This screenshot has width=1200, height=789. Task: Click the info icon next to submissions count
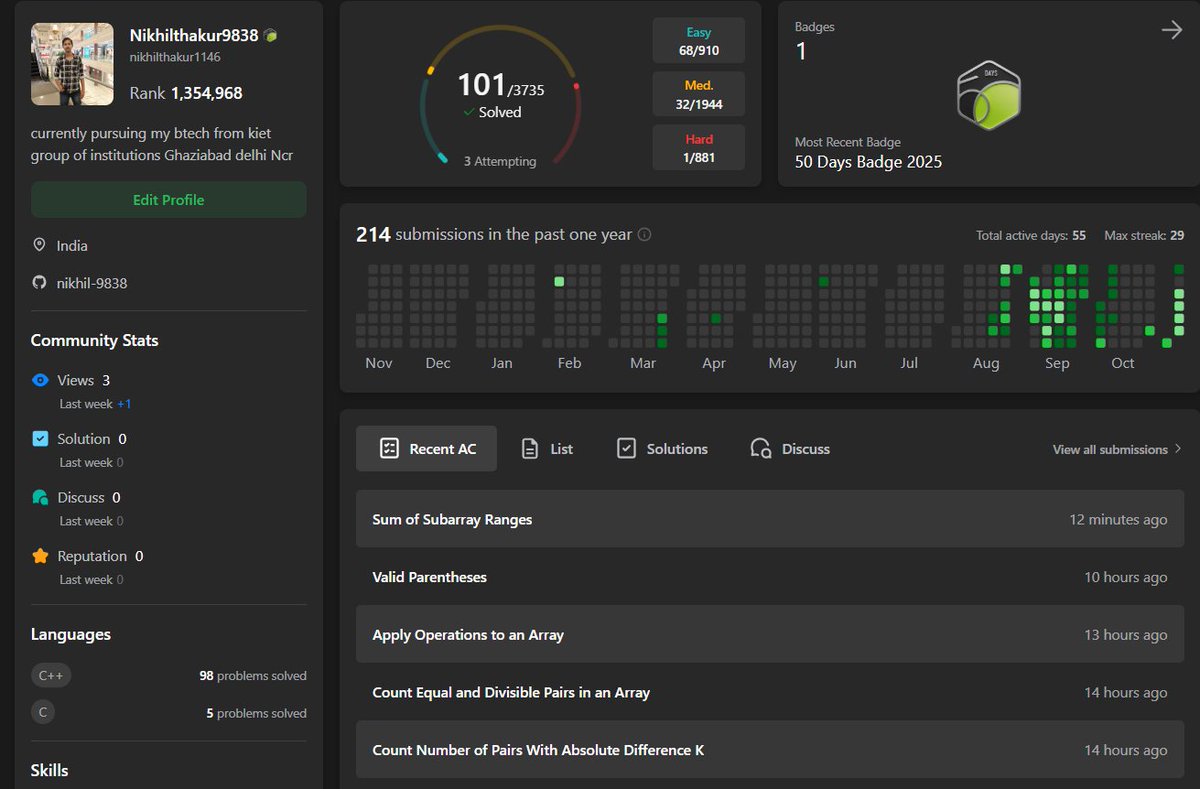click(645, 235)
